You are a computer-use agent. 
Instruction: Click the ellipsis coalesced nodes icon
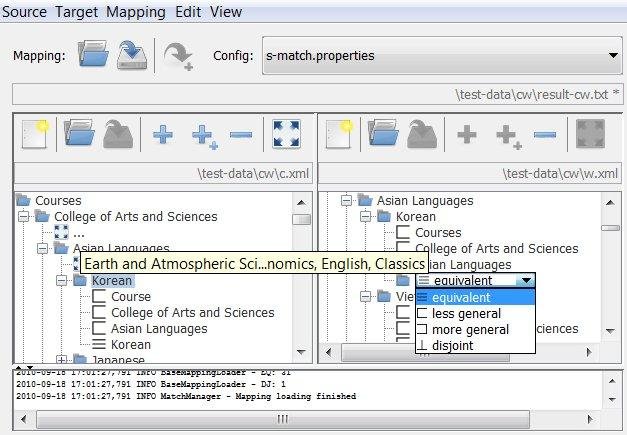click(x=61, y=232)
